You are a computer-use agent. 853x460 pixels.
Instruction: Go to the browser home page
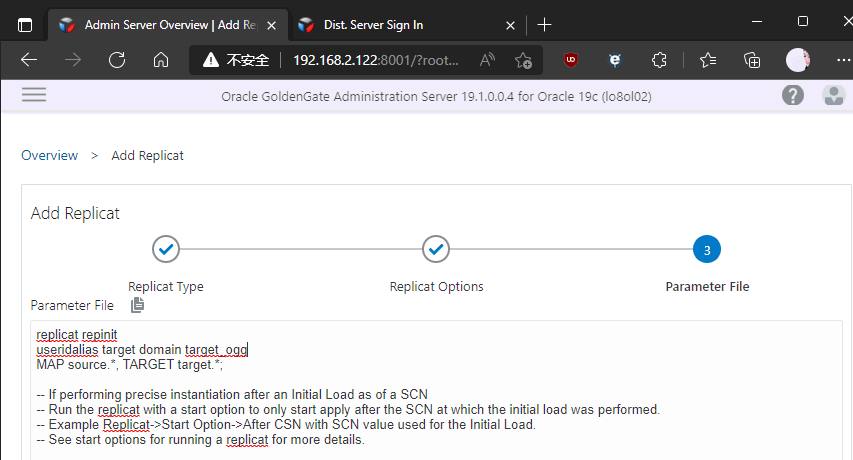(160, 60)
